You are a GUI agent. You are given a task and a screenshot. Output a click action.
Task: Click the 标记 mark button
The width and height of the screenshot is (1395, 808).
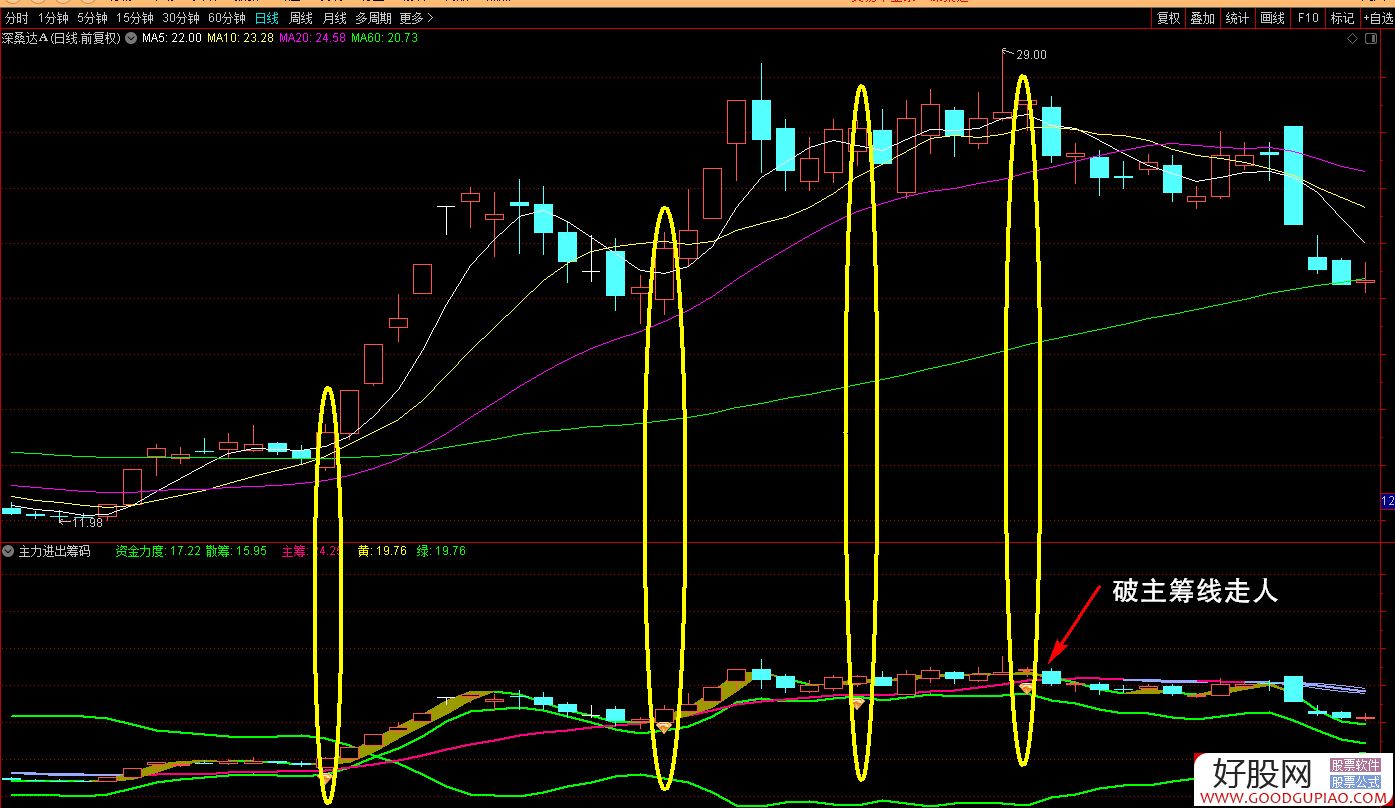[x=1342, y=18]
